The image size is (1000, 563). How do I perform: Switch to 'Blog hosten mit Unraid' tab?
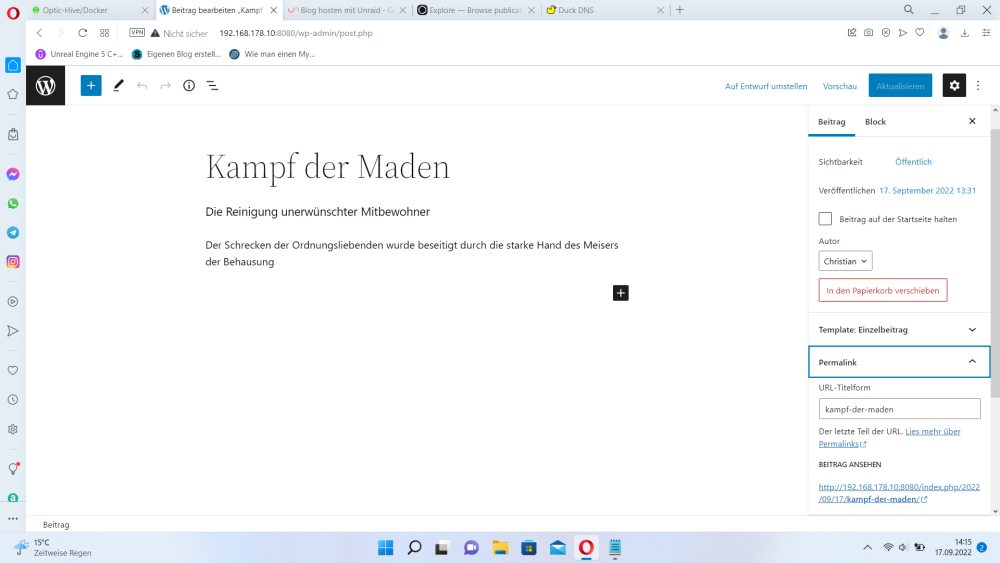(346, 10)
